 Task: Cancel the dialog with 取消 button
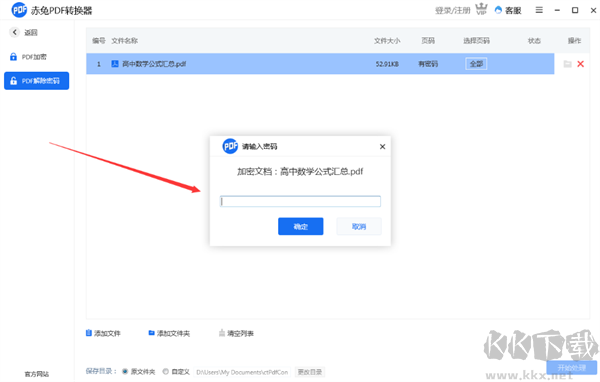tap(359, 226)
